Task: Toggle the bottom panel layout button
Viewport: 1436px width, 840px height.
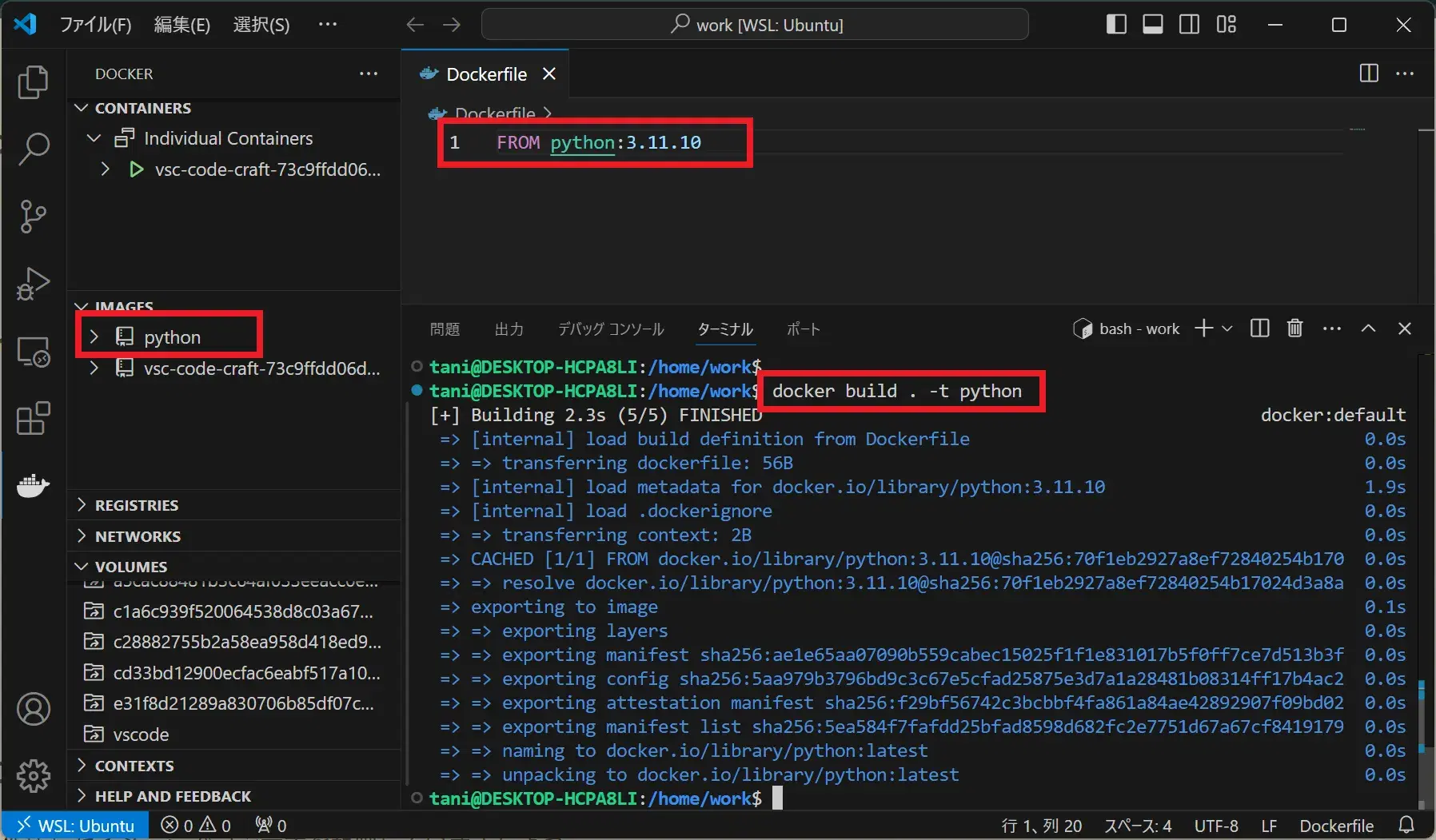Action: click(1152, 25)
